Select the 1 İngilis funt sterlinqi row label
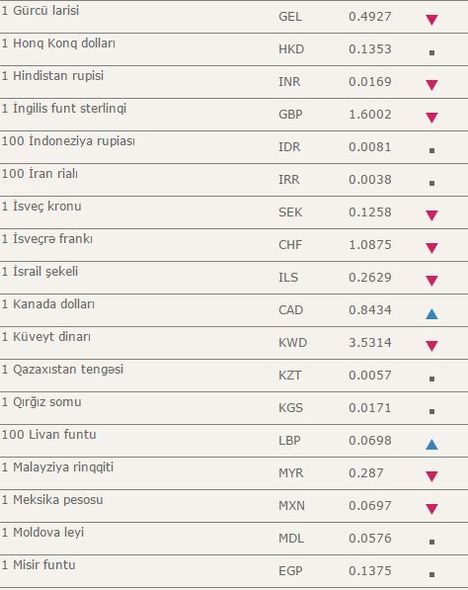 coord(64,108)
